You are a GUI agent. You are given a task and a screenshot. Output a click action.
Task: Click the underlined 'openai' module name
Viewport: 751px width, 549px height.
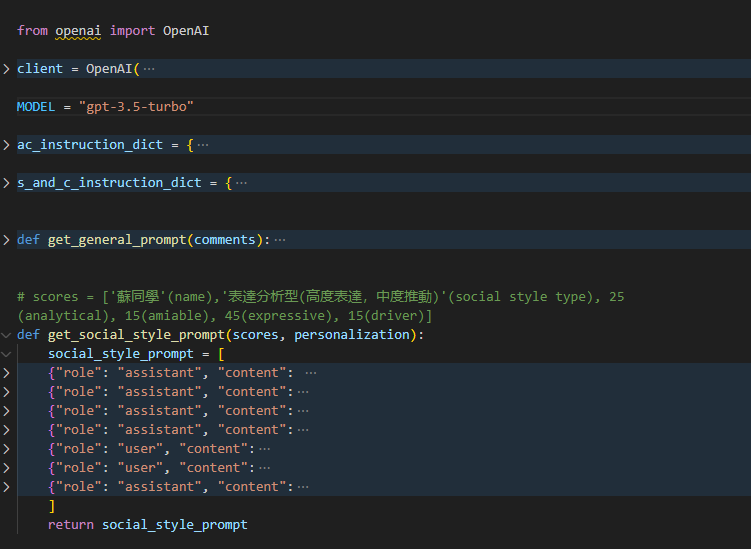pos(78,31)
